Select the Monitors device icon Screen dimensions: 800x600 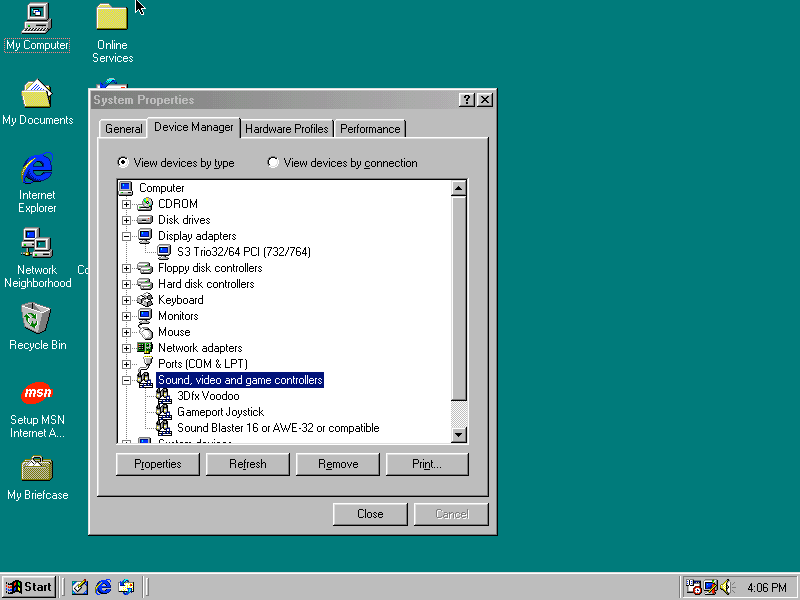pyautogui.click(x=145, y=316)
